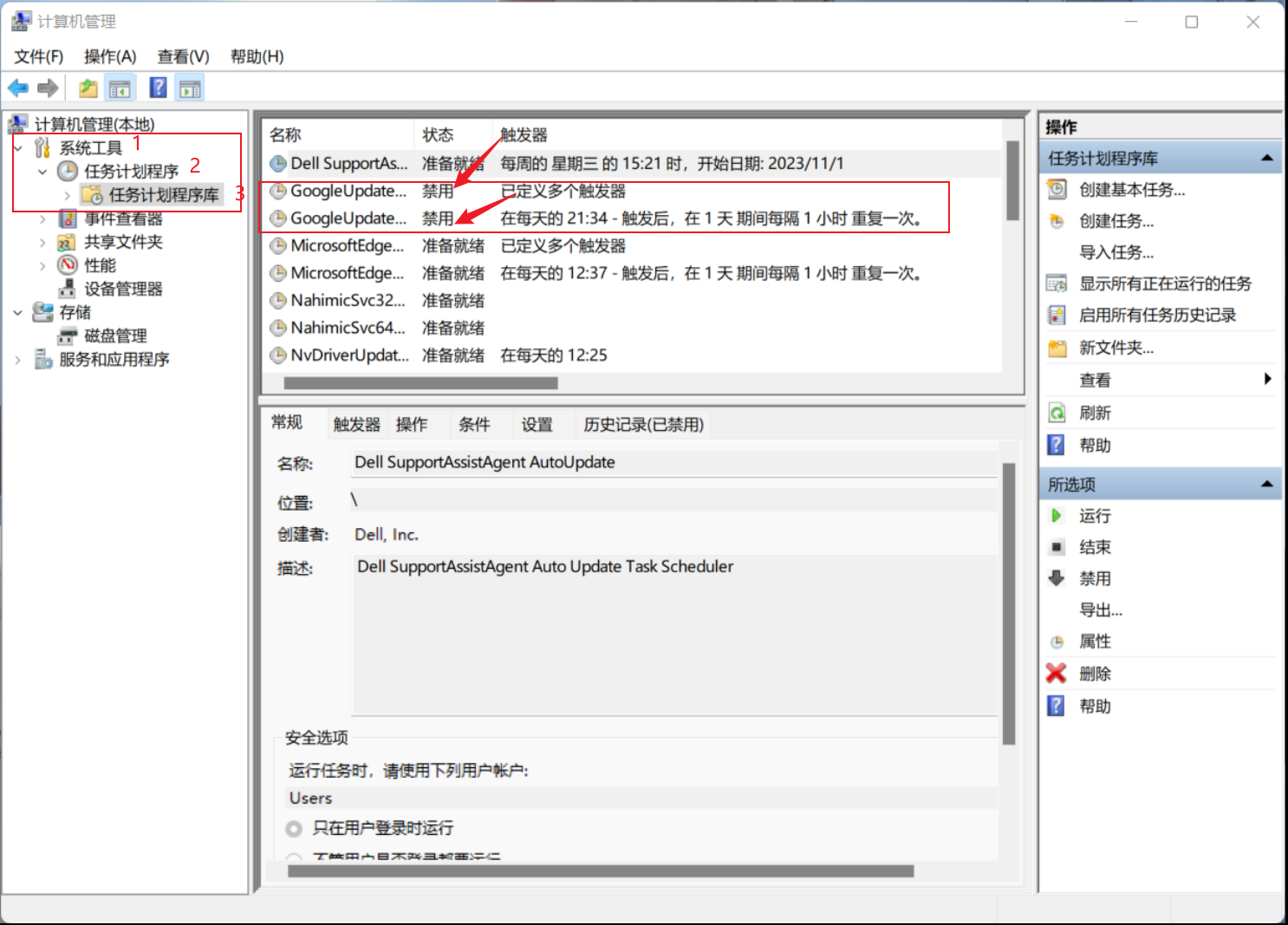Click the 结束 stop action
Image resolution: width=1288 pixels, height=925 pixels.
coord(1095,547)
